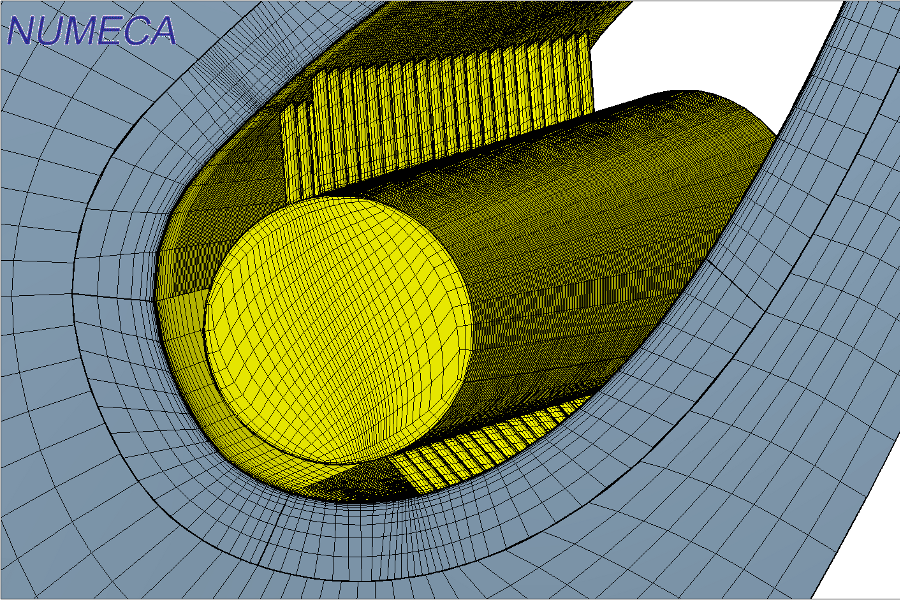Click the NUMECA logo text

(x=91, y=30)
